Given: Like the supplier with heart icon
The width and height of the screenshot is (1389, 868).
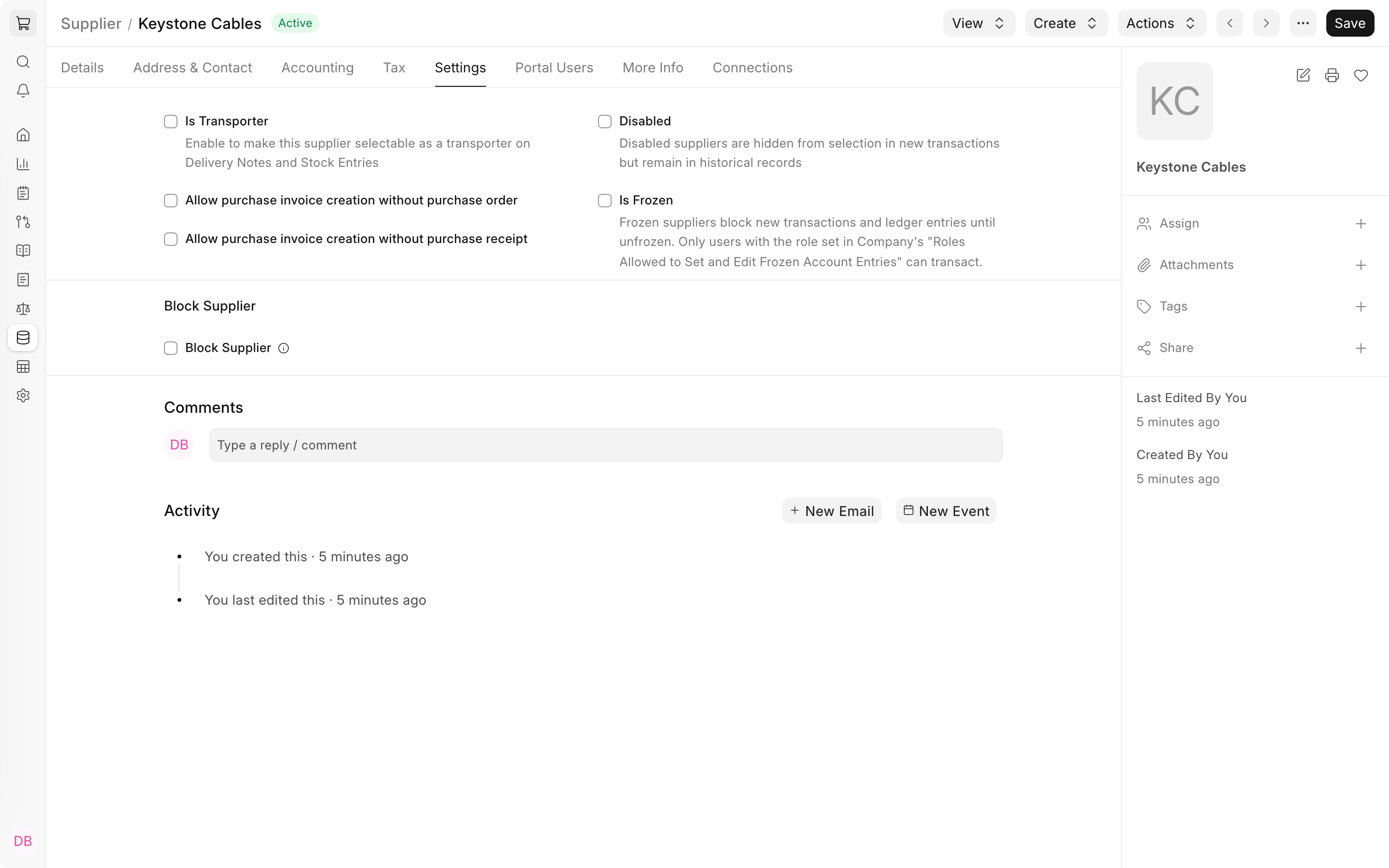Looking at the screenshot, I should pos(1361,75).
